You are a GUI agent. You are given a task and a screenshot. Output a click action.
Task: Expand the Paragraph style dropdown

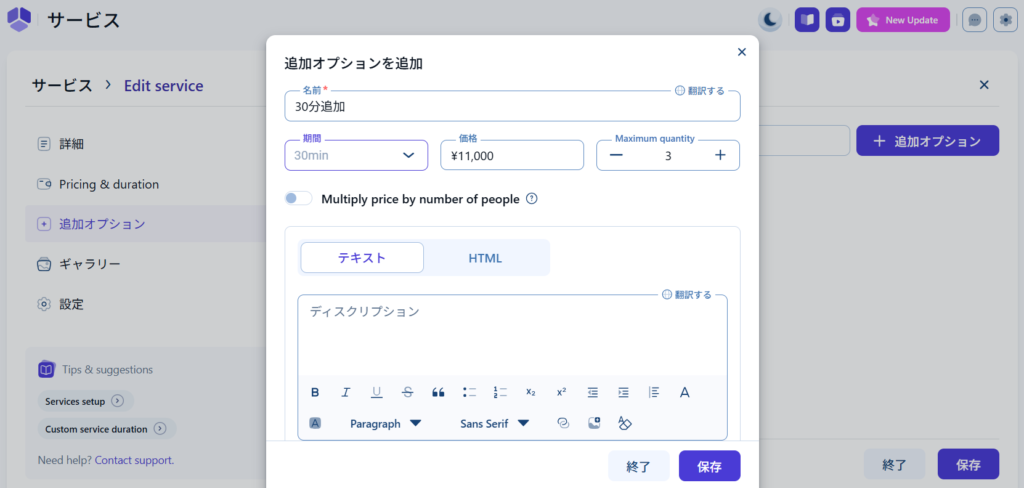coord(385,423)
